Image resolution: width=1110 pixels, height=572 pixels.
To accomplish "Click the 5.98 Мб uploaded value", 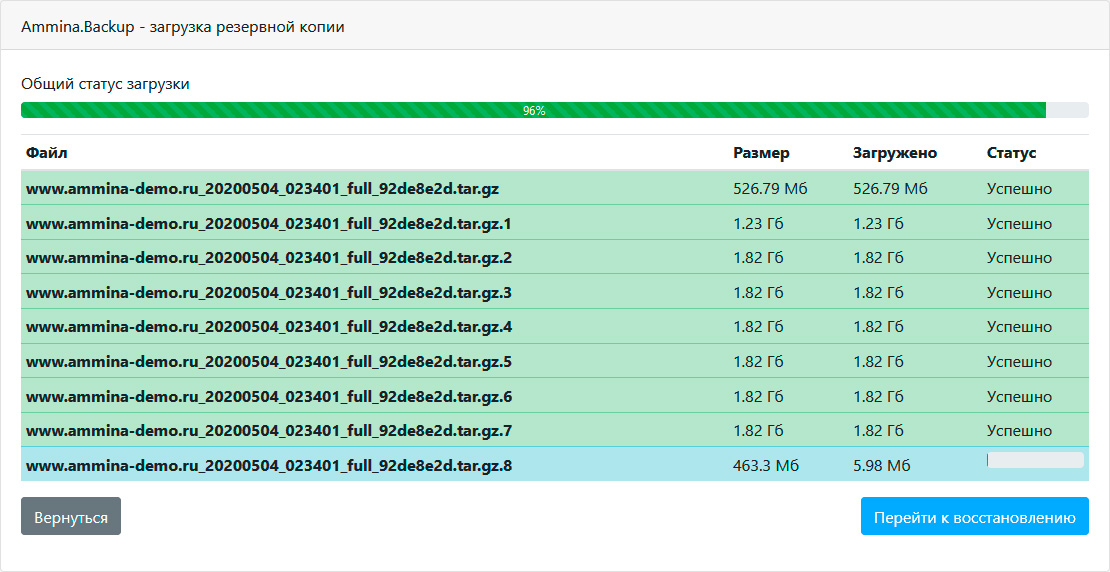I will pyautogui.click(x=881, y=466).
